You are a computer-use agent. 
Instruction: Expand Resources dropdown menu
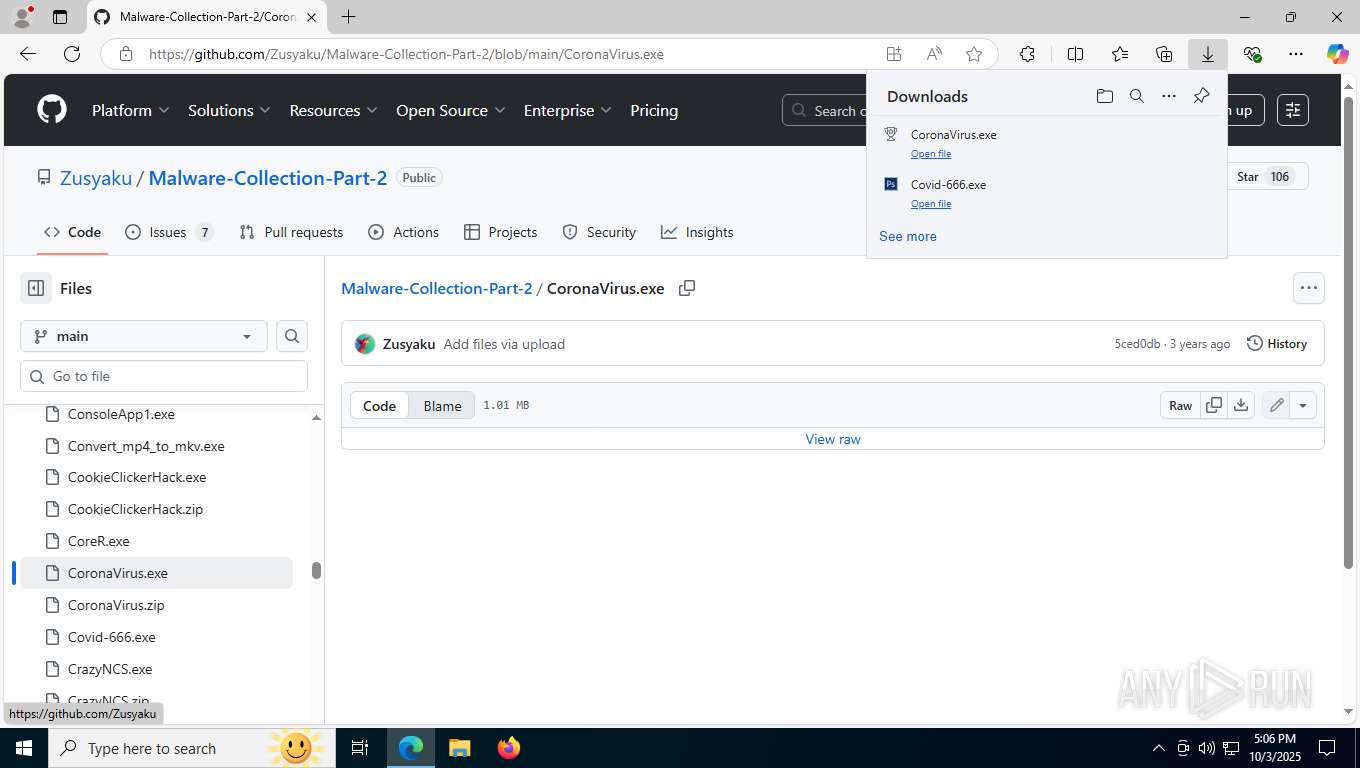tap(333, 110)
